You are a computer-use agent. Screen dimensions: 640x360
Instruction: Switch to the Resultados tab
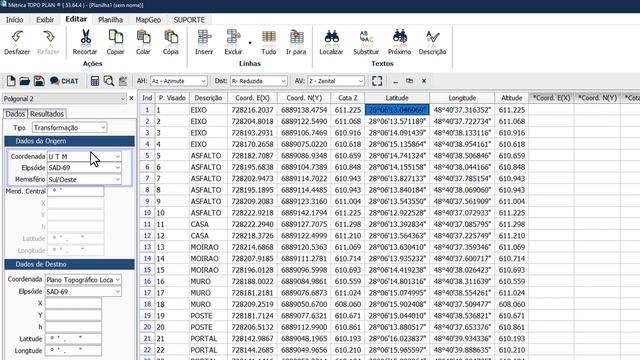click(47, 114)
